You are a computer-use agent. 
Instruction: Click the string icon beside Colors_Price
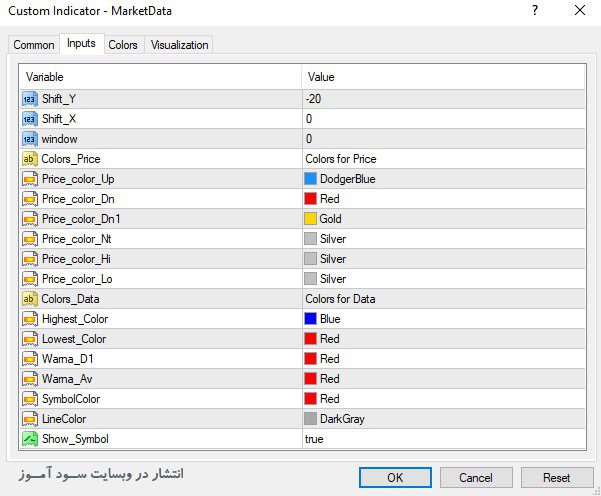tap(30, 159)
